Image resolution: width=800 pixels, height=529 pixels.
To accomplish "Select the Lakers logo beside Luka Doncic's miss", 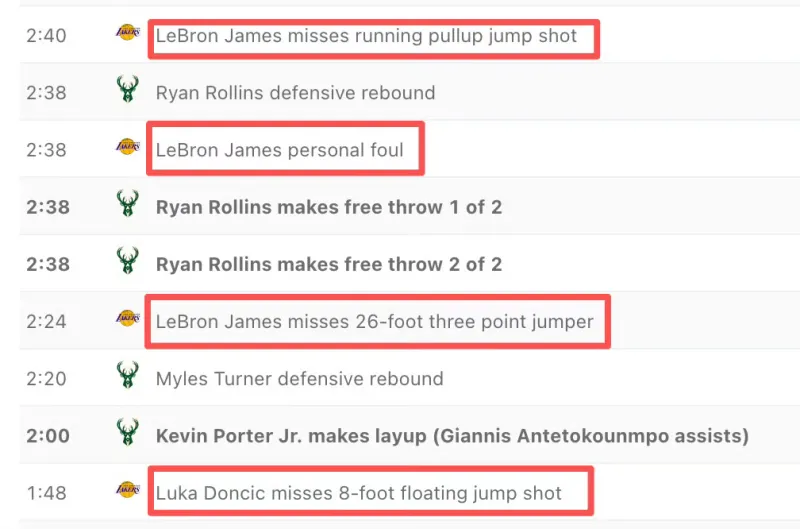I will click(x=126, y=492).
